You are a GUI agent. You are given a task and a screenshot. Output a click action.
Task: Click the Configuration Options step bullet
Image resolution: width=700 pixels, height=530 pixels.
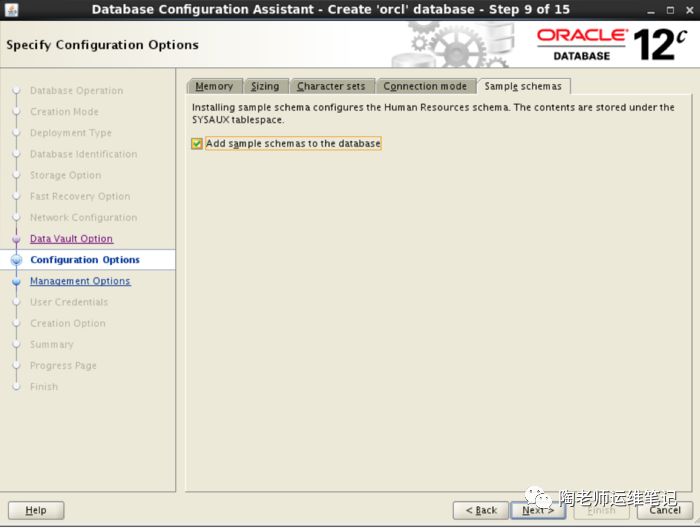tap(16, 260)
